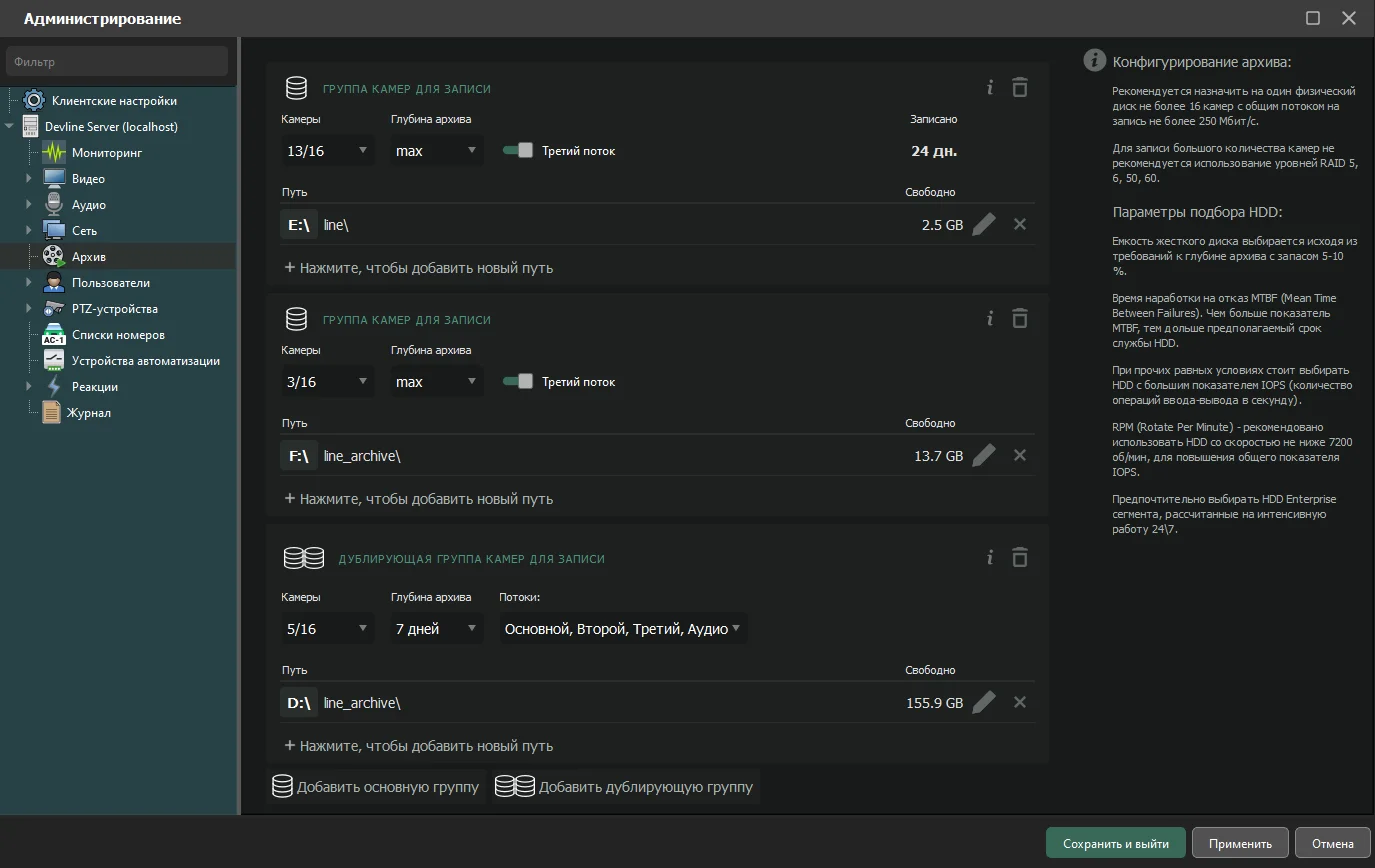The image size is (1375, 868).
Task: Click the info icon of the duplicate recording group
Action: [990, 558]
